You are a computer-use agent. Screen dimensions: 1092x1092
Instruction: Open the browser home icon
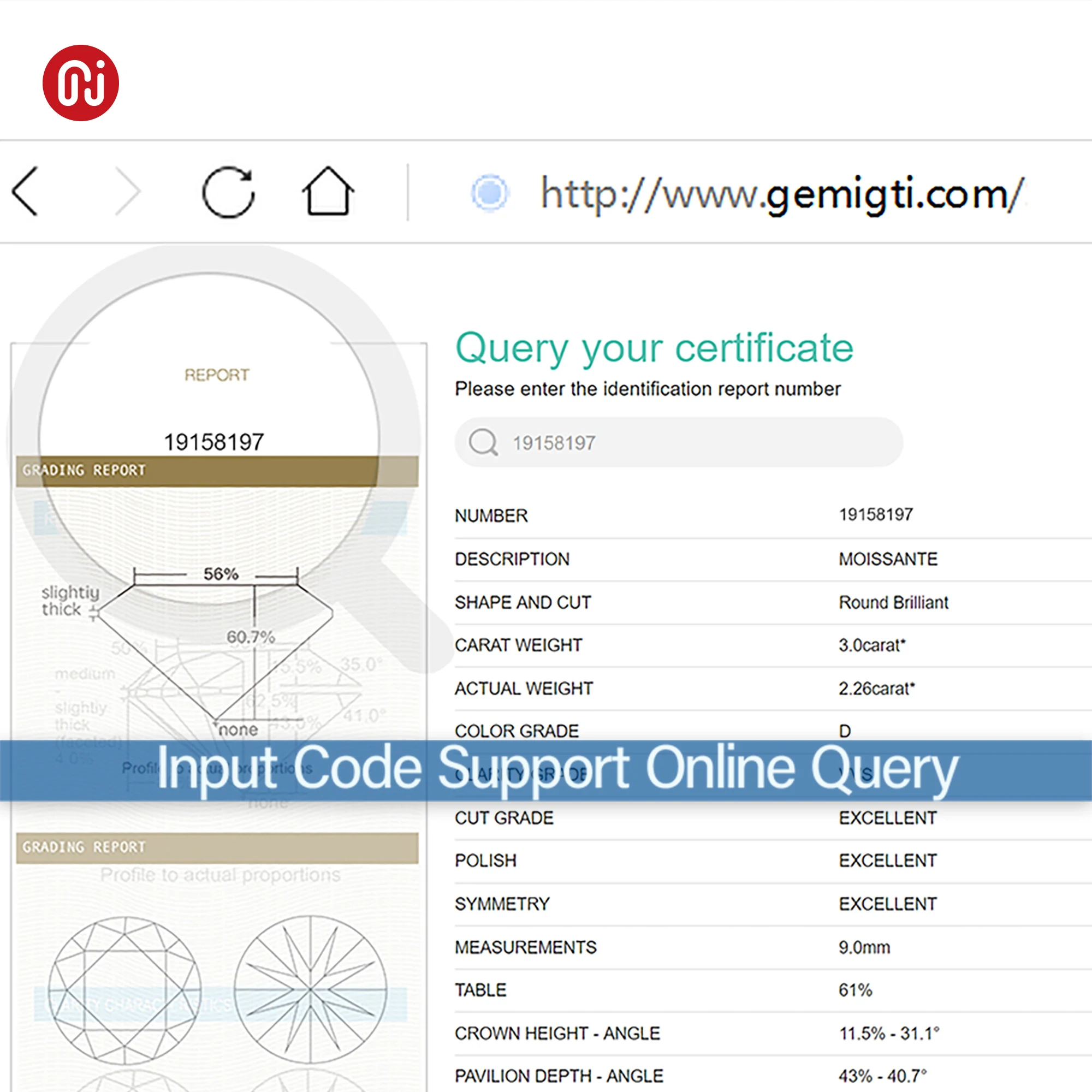click(x=328, y=191)
